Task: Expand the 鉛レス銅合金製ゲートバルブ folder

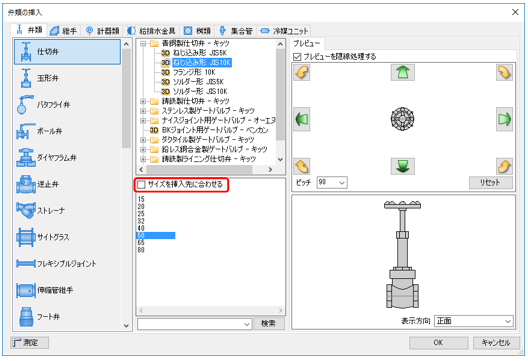Action: [143, 149]
